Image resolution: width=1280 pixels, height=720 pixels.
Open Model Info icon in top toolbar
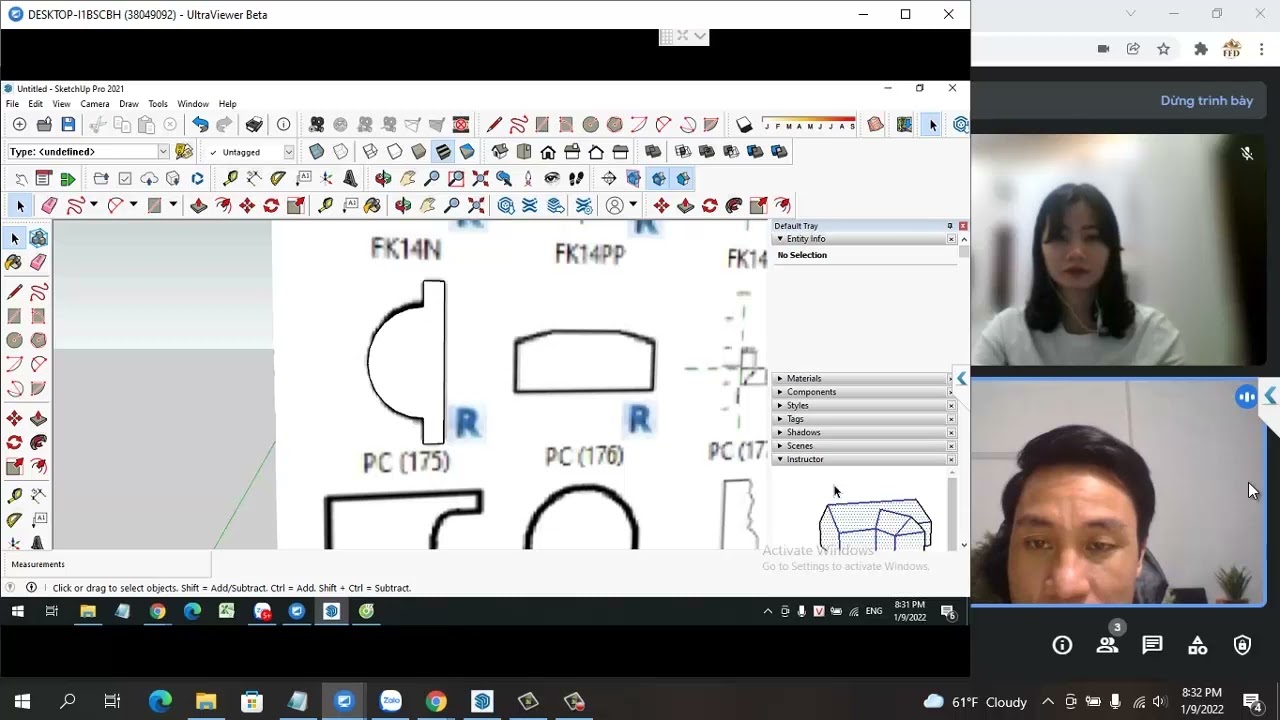coord(284,125)
